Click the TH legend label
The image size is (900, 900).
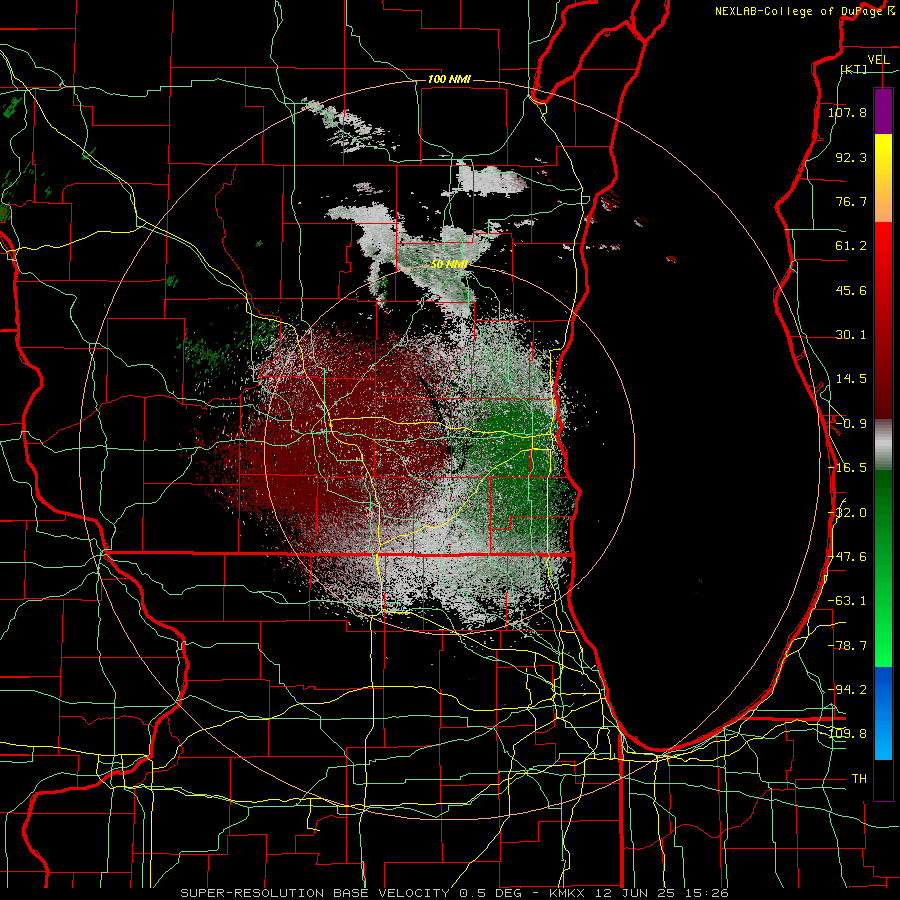tap(859, 778)
